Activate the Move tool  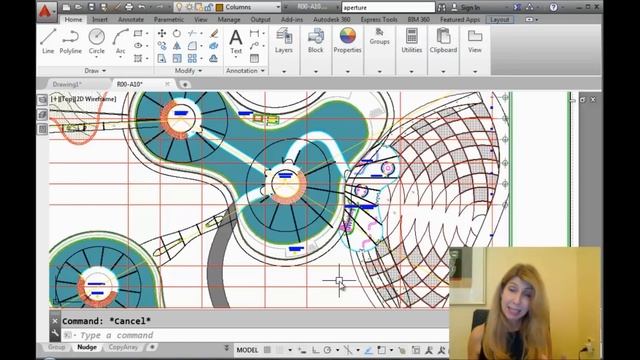(162, 33)
